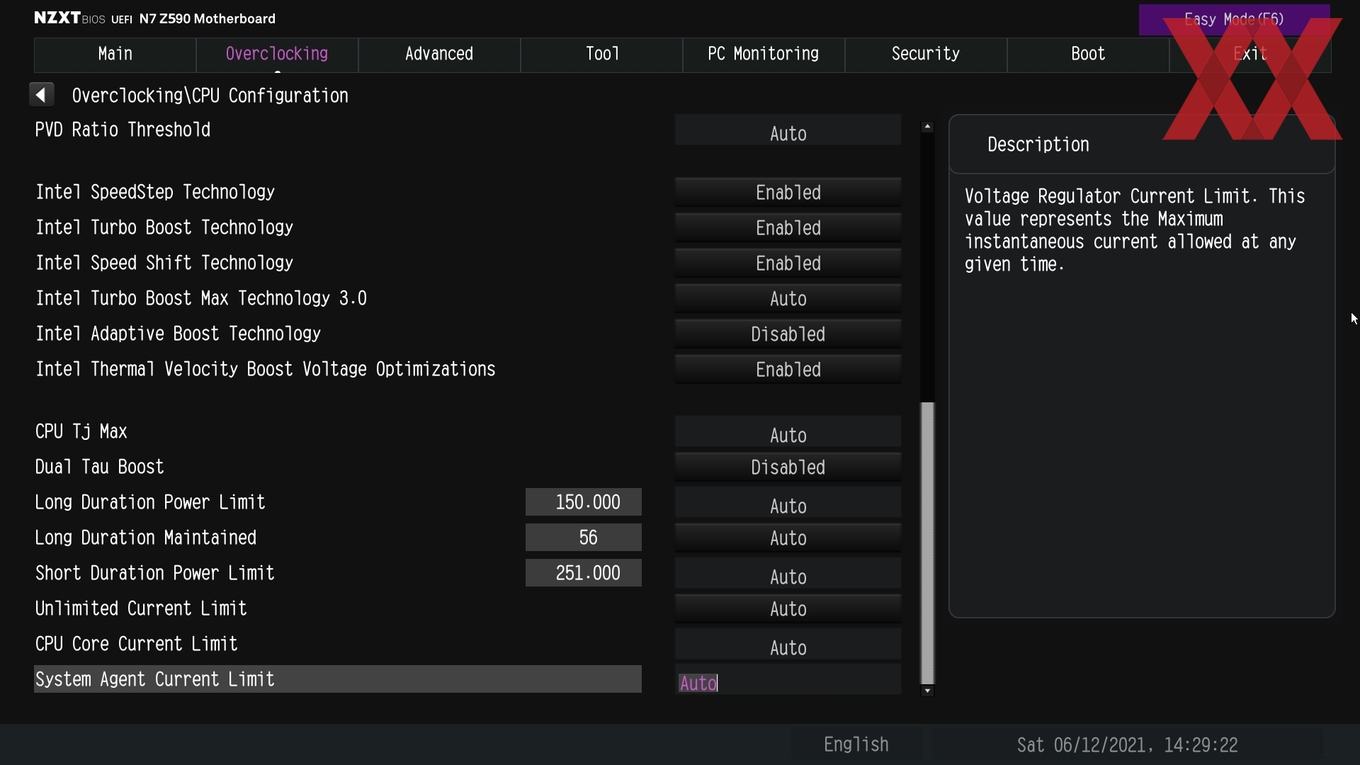Select Long Duration Maintained label
The width and height of the screenshot is (1360, 765).
146,538
